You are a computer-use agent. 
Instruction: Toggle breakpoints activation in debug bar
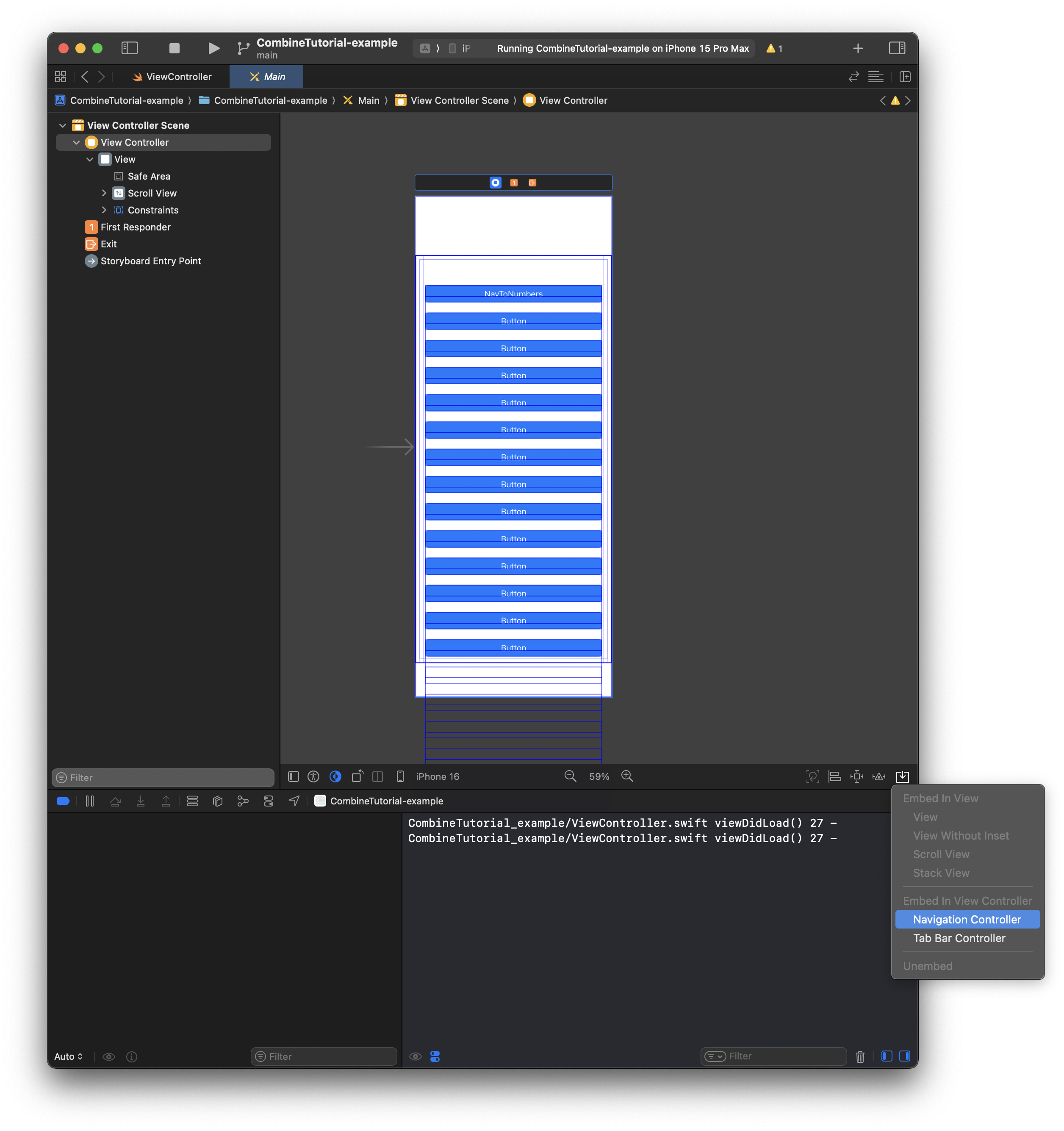tap(63, 801)
